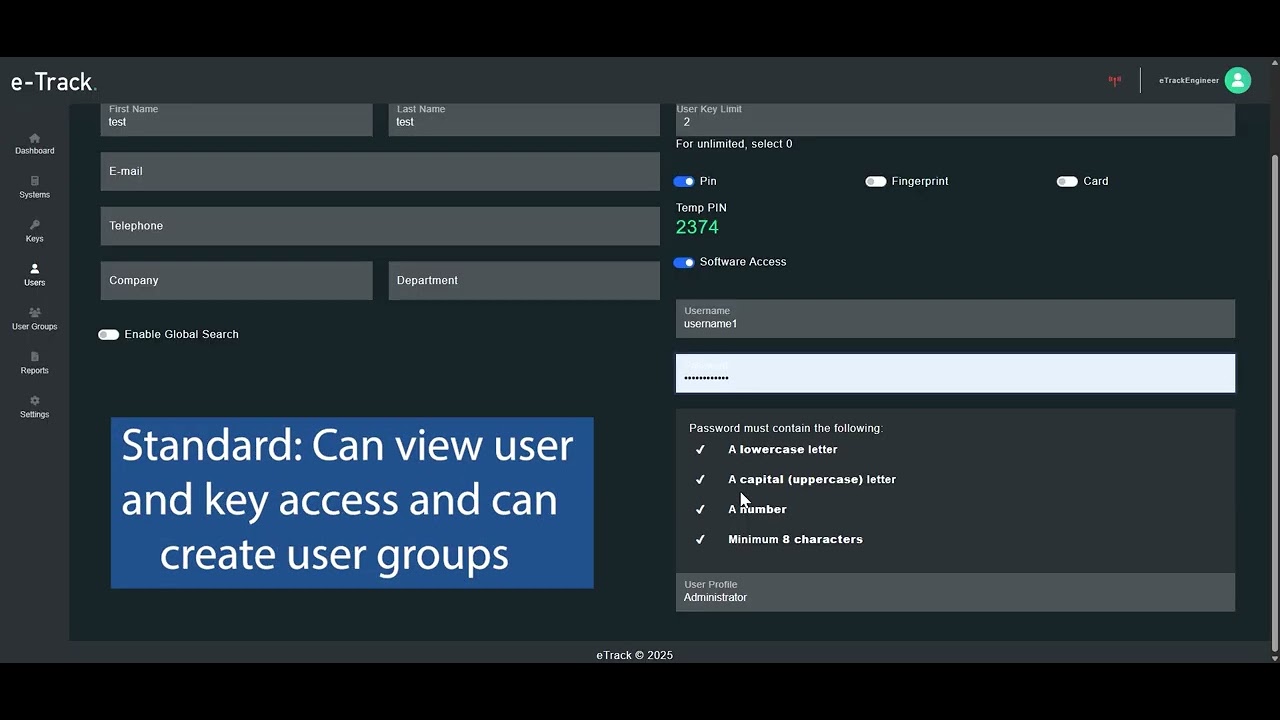The width and height of the screenshot is (1280, 720).
Task: Click the E-mail input field
Action: [380, 171]
